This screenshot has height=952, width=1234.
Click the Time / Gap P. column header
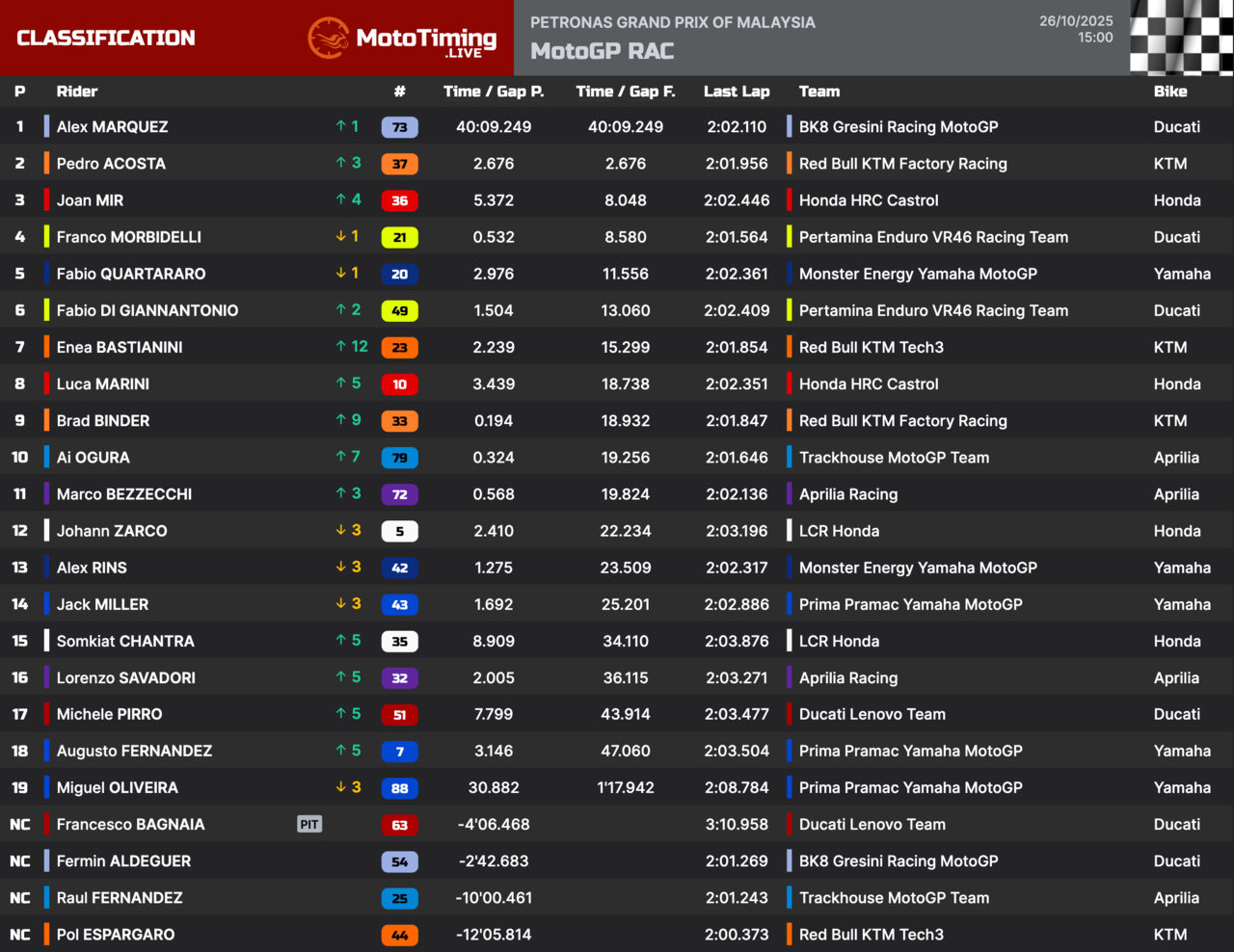tap(494, 92)
